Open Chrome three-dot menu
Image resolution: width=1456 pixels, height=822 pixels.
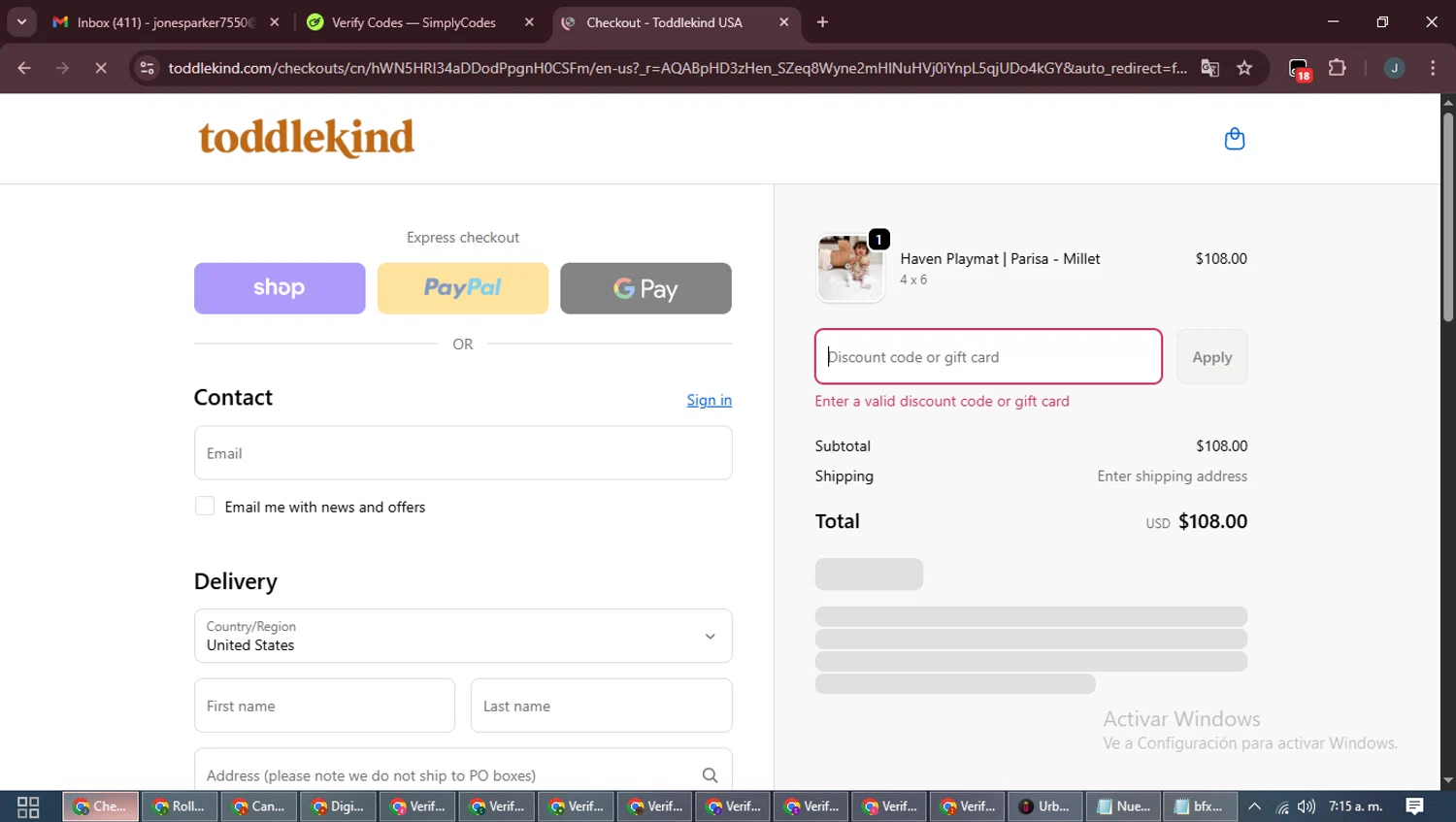(x=1433, y=68)
